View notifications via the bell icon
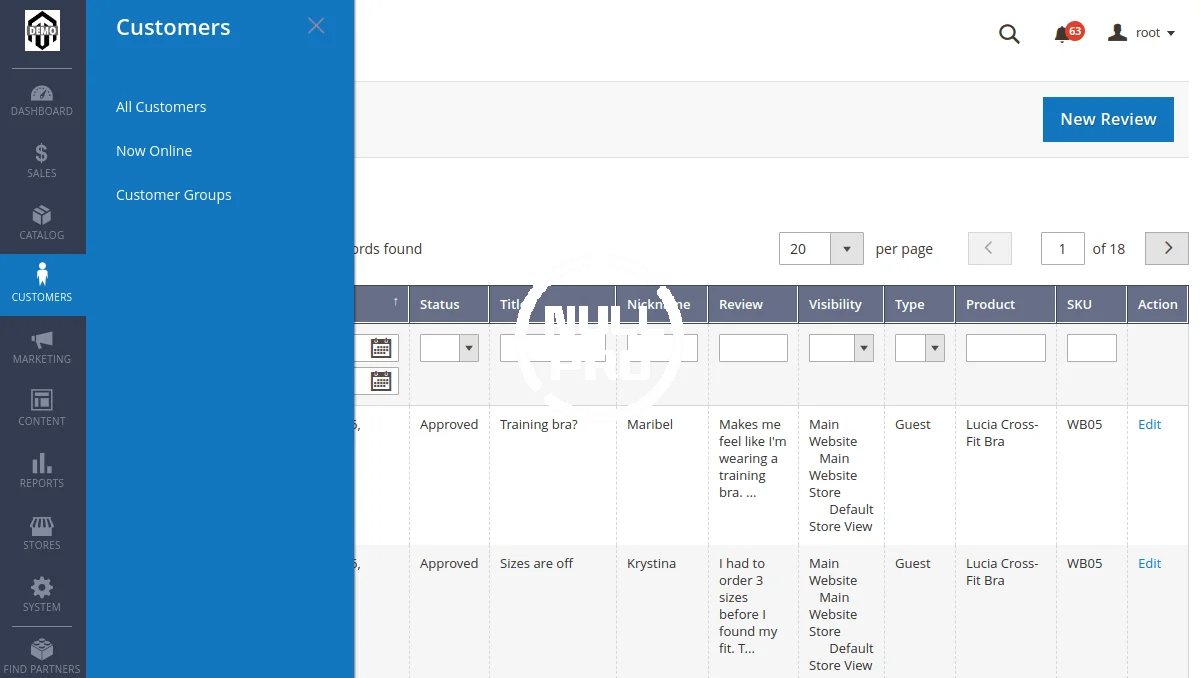 1062,35
